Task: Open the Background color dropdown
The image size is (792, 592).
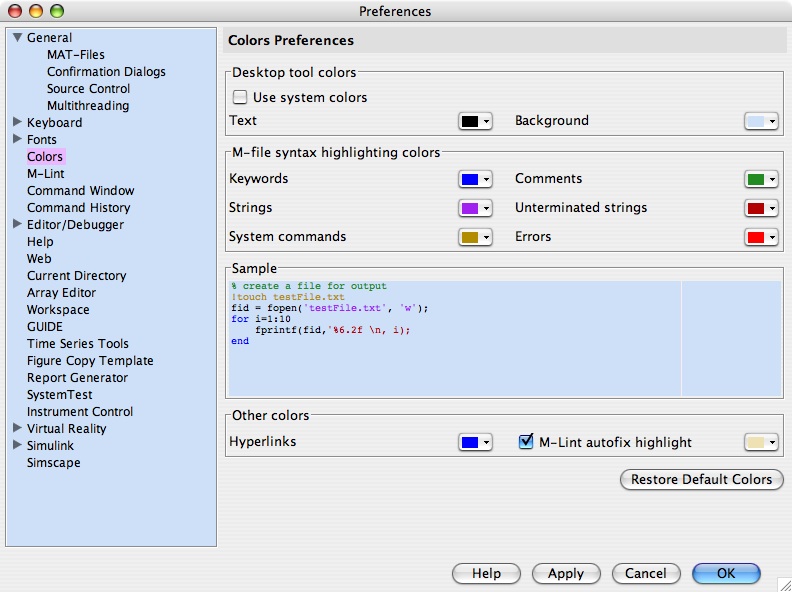Action: (x=761, y=121)
